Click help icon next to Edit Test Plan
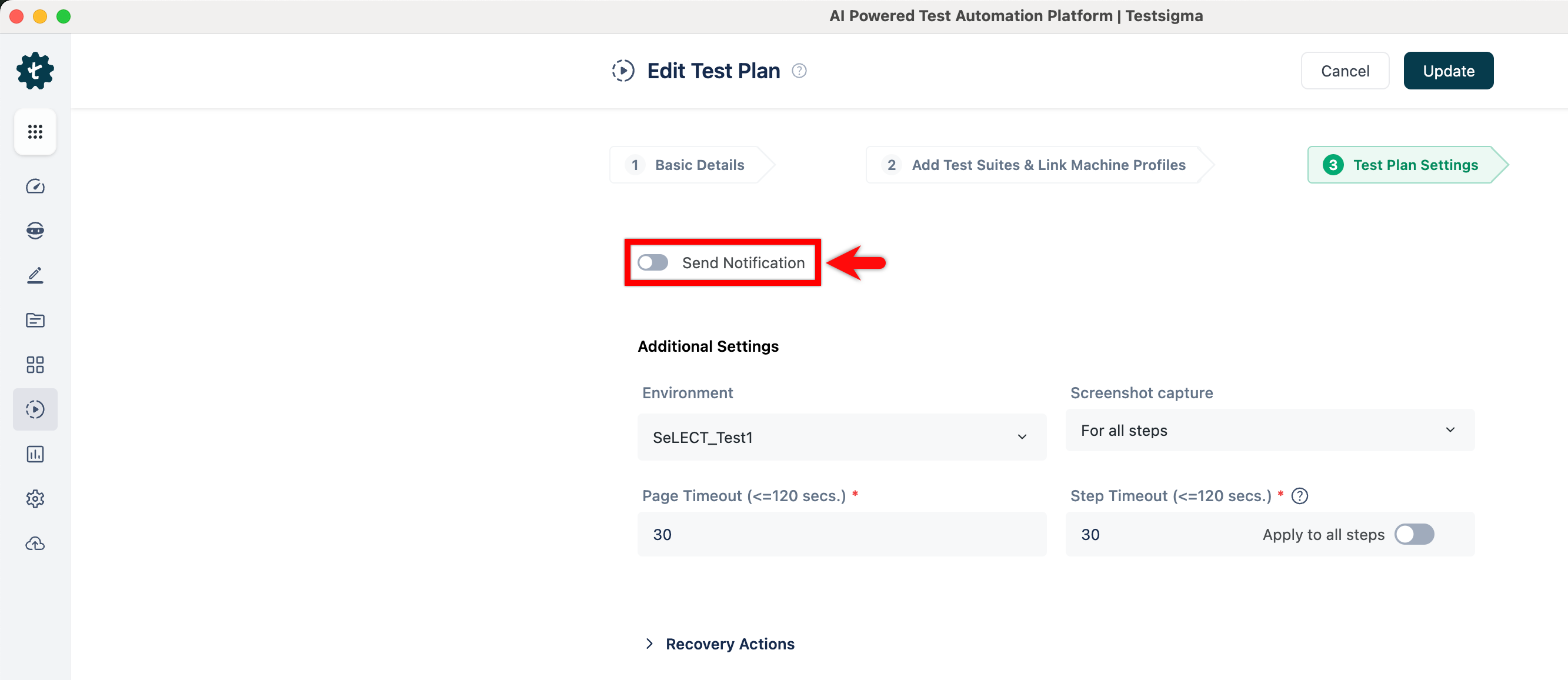The width and height of the screenshot is (1568, 680). (799, 71)
